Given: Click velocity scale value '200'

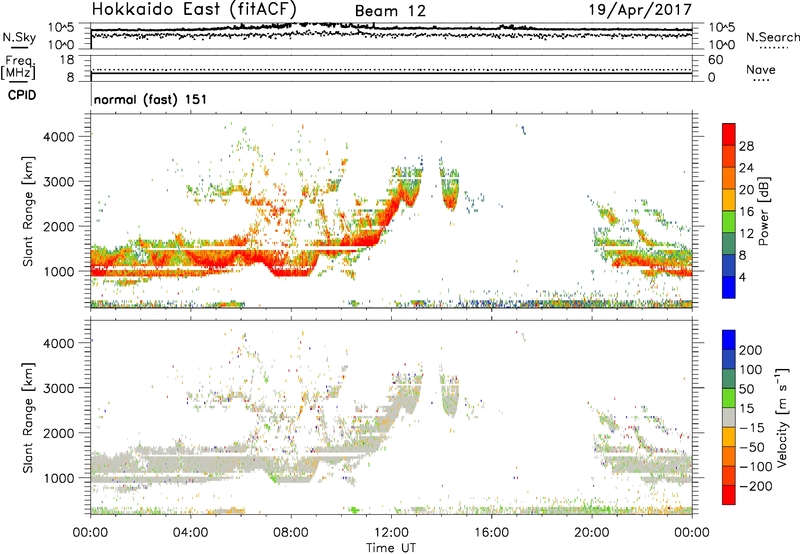Looking at the screenshot, I should (751, 350).
